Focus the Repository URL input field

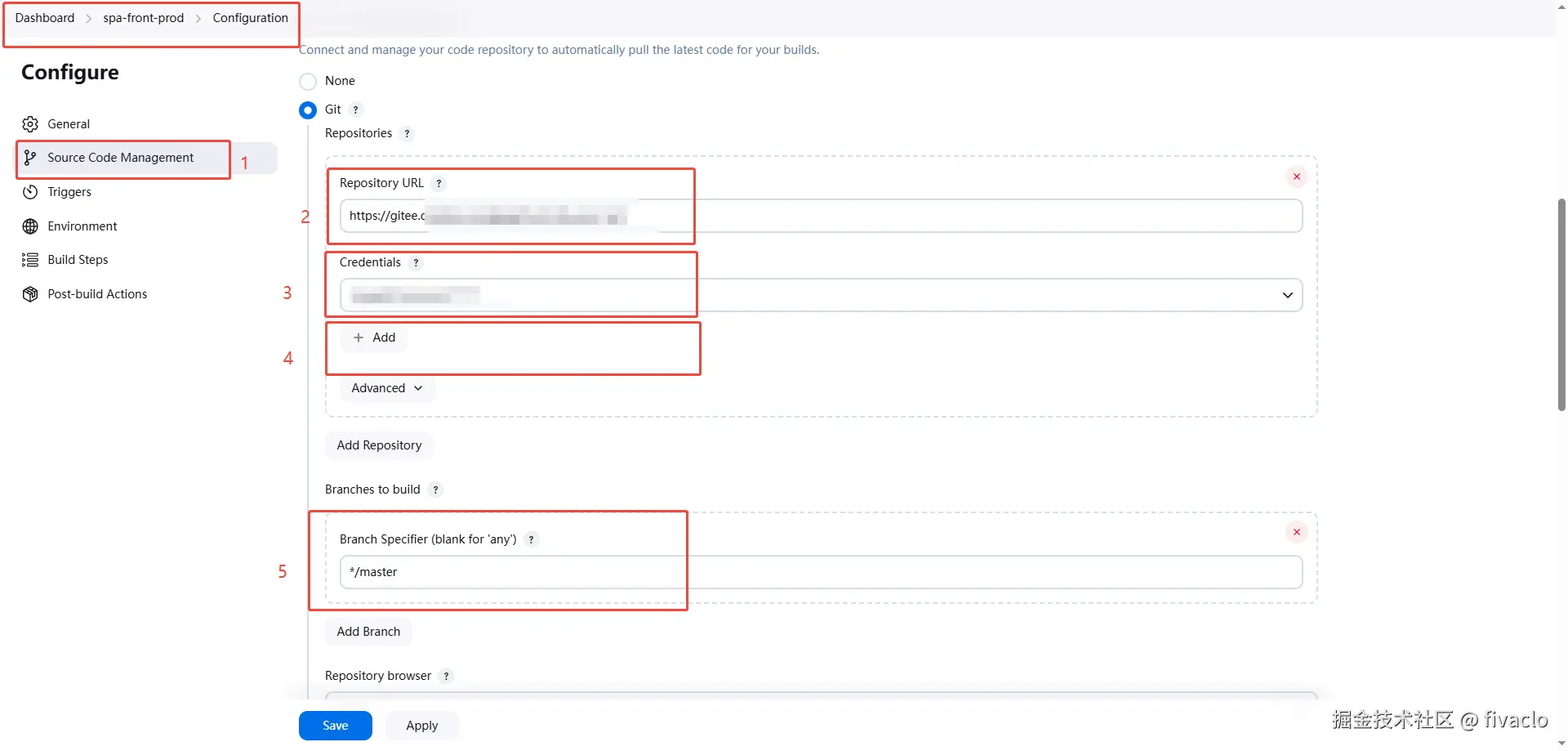[x=821, y=216]
